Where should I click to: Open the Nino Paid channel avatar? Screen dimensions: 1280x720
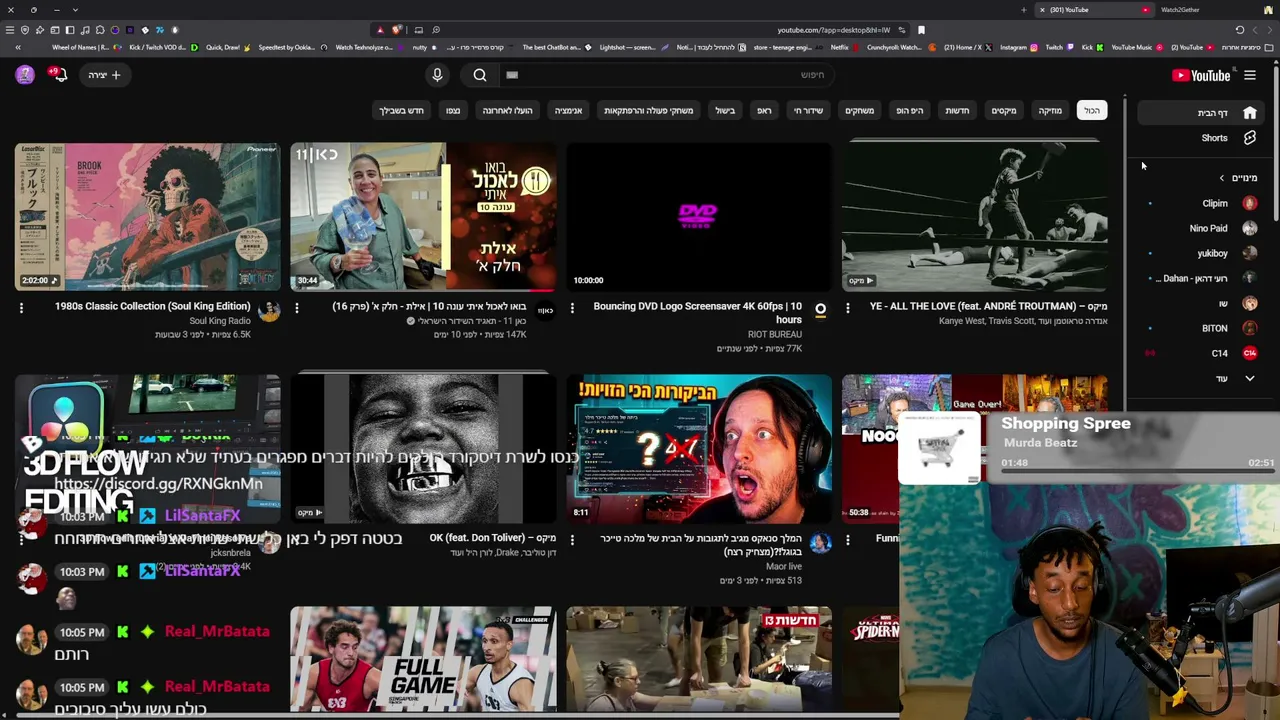pos(1249,228)
